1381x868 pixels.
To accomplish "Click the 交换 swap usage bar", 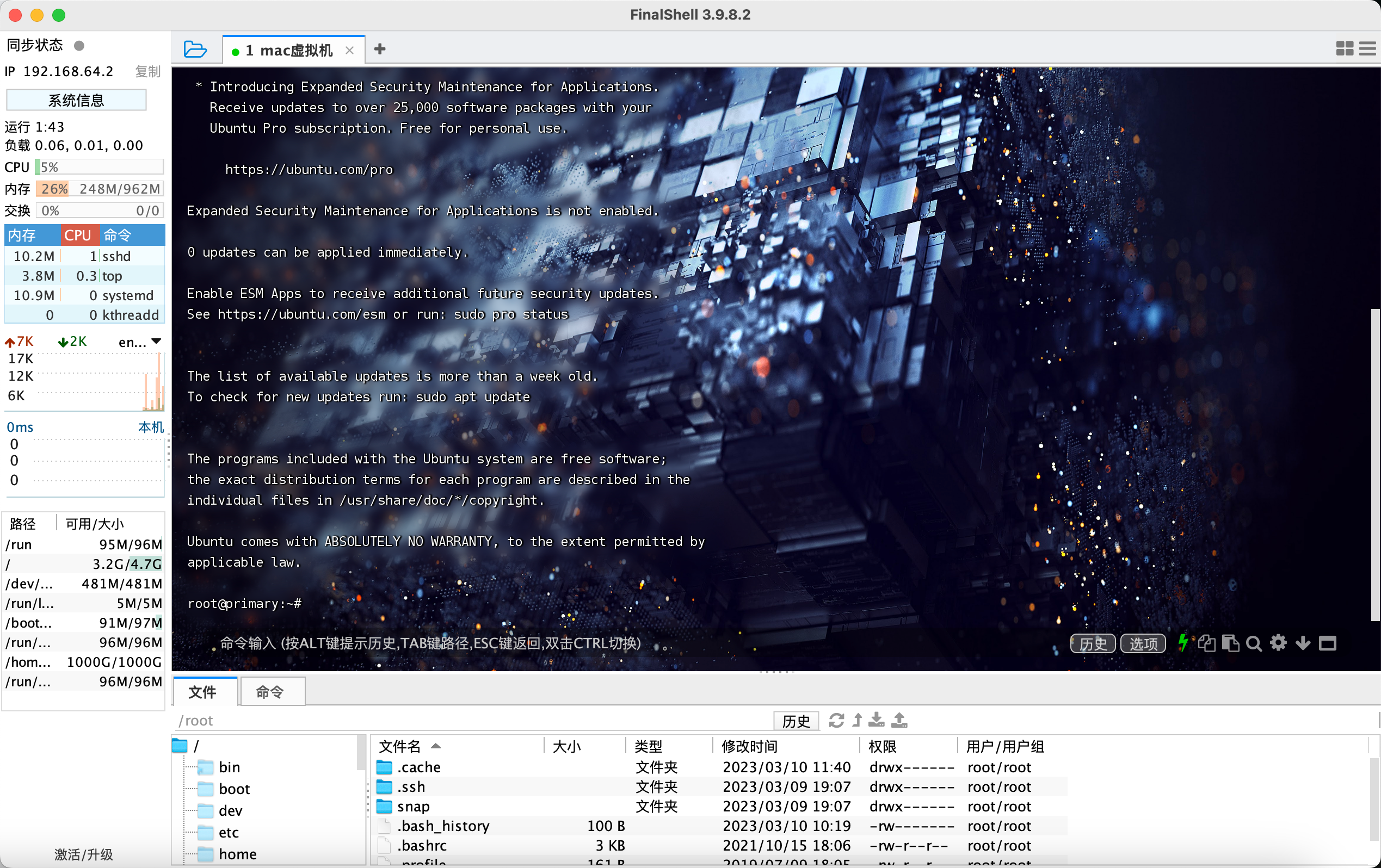I will point(99,210).
